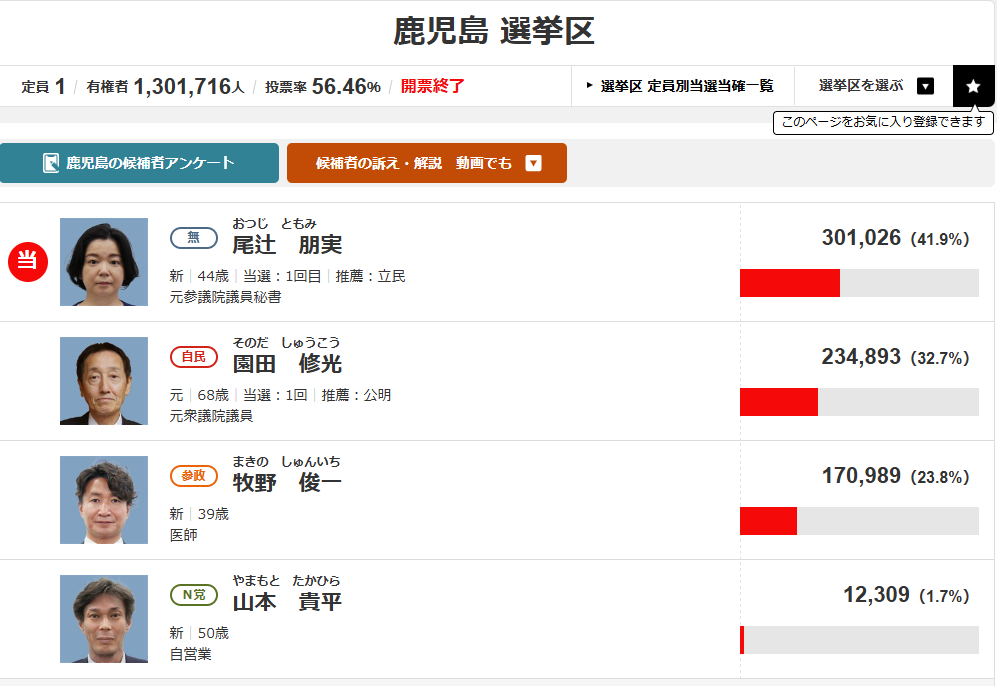The image size is (997, 686).
Task: Click the 参政 party badge
Action: (x=194, y=476)
